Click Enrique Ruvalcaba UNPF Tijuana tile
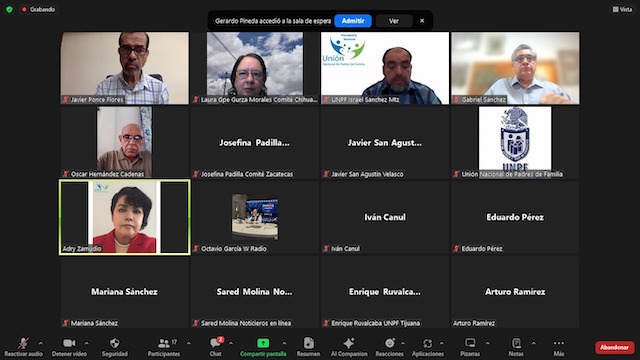 point(385,292)
